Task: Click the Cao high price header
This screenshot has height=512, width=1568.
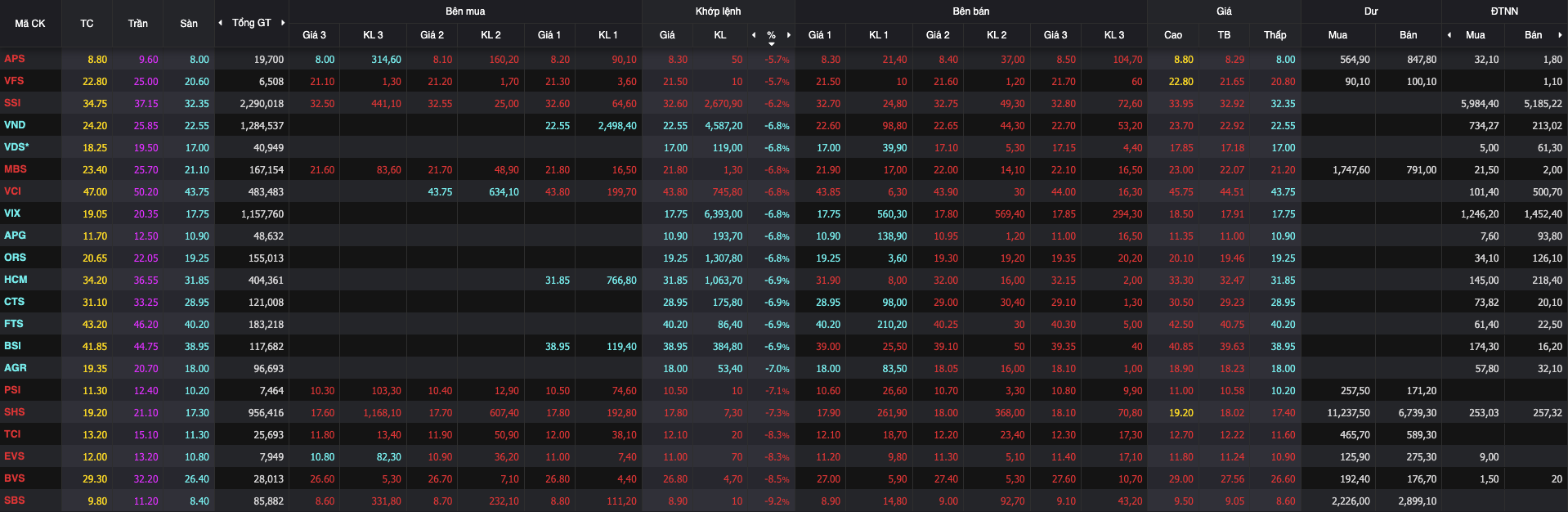Action: 1173,35
